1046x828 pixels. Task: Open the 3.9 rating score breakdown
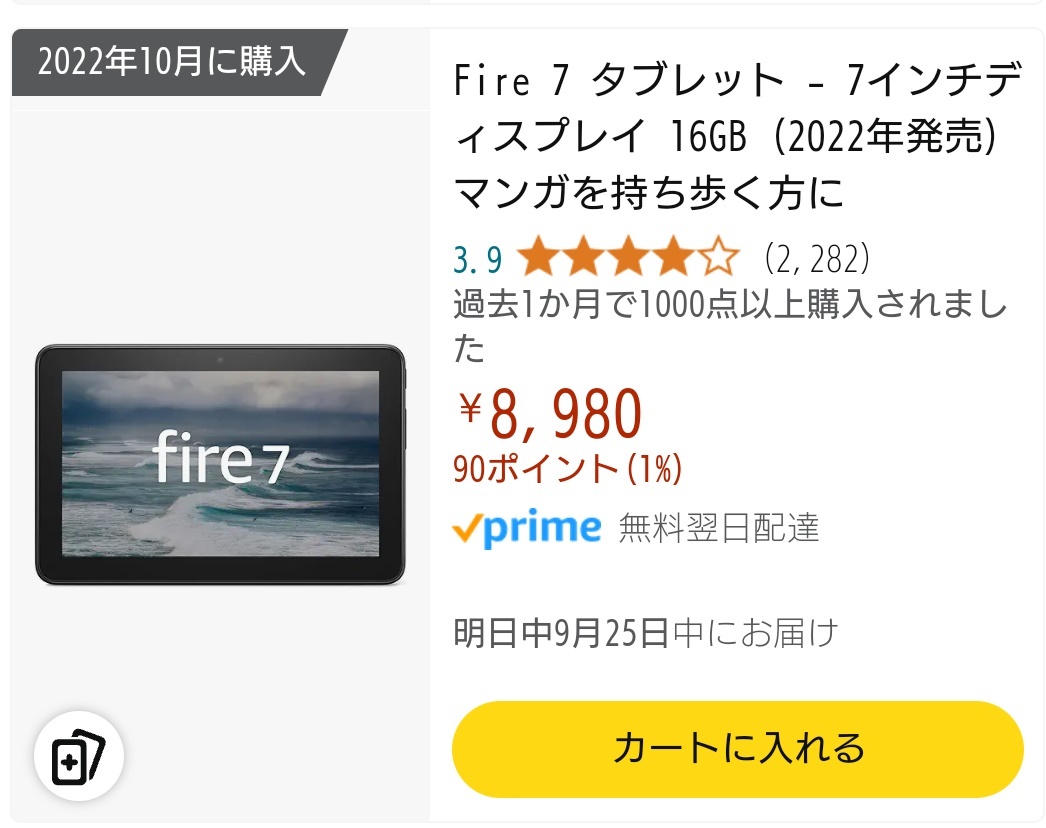click(479, 258)
